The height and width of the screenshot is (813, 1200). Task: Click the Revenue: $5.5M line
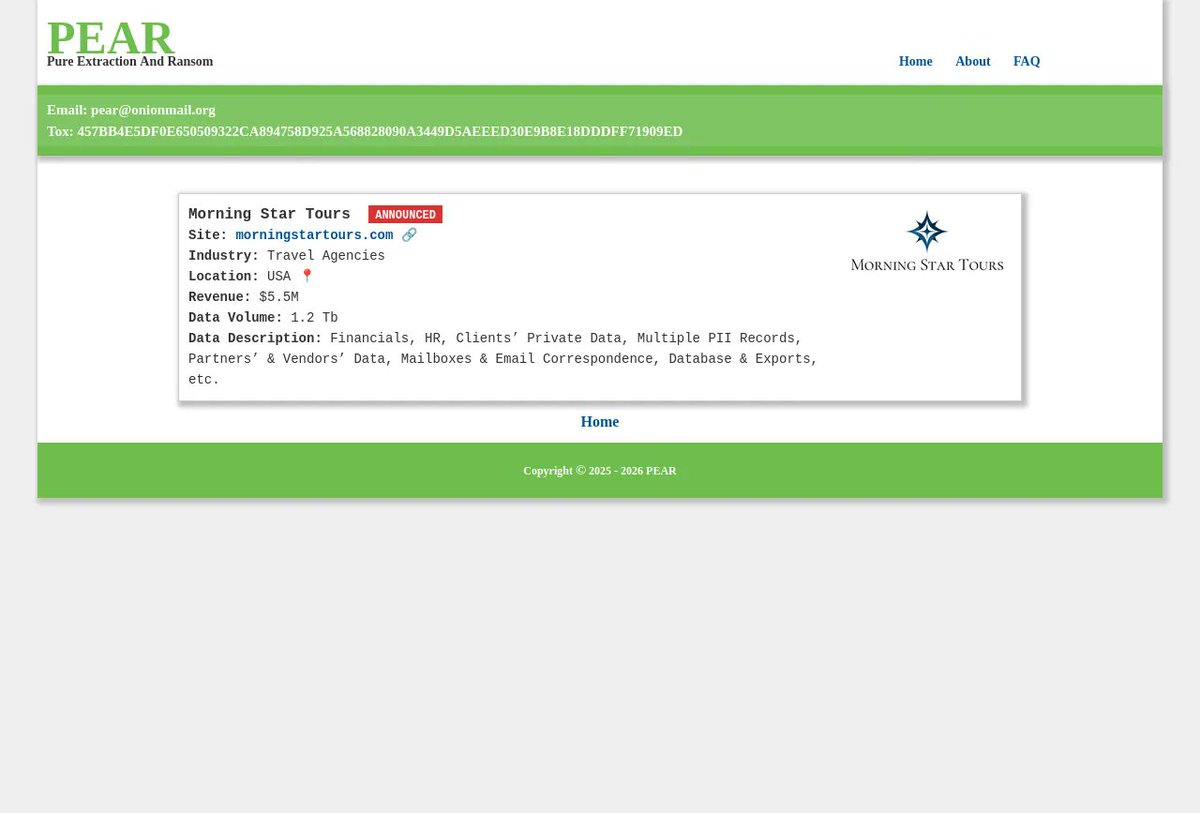(x=243, y=297)
